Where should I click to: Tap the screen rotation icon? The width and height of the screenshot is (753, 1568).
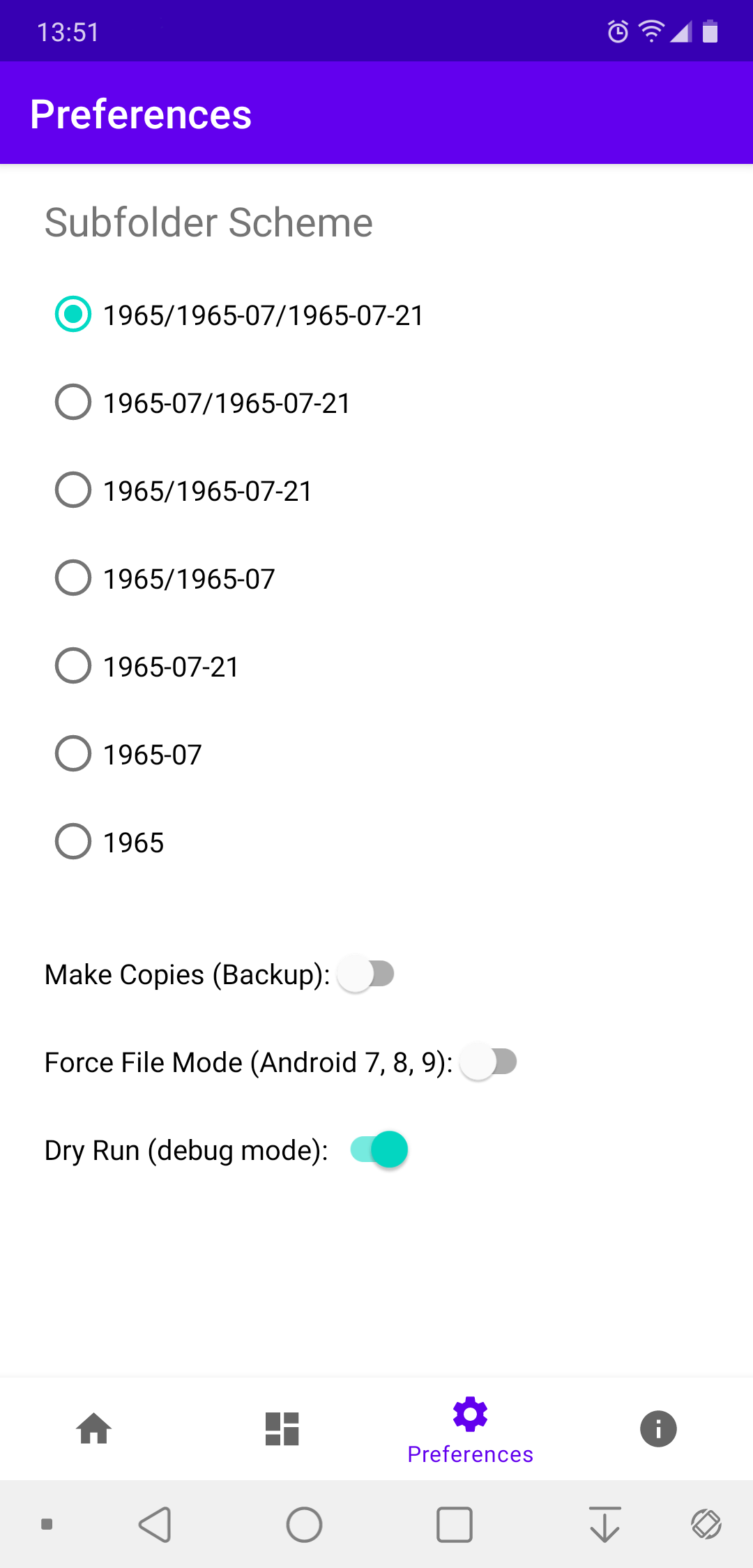pyautogui.click(x=706, y=1524)
